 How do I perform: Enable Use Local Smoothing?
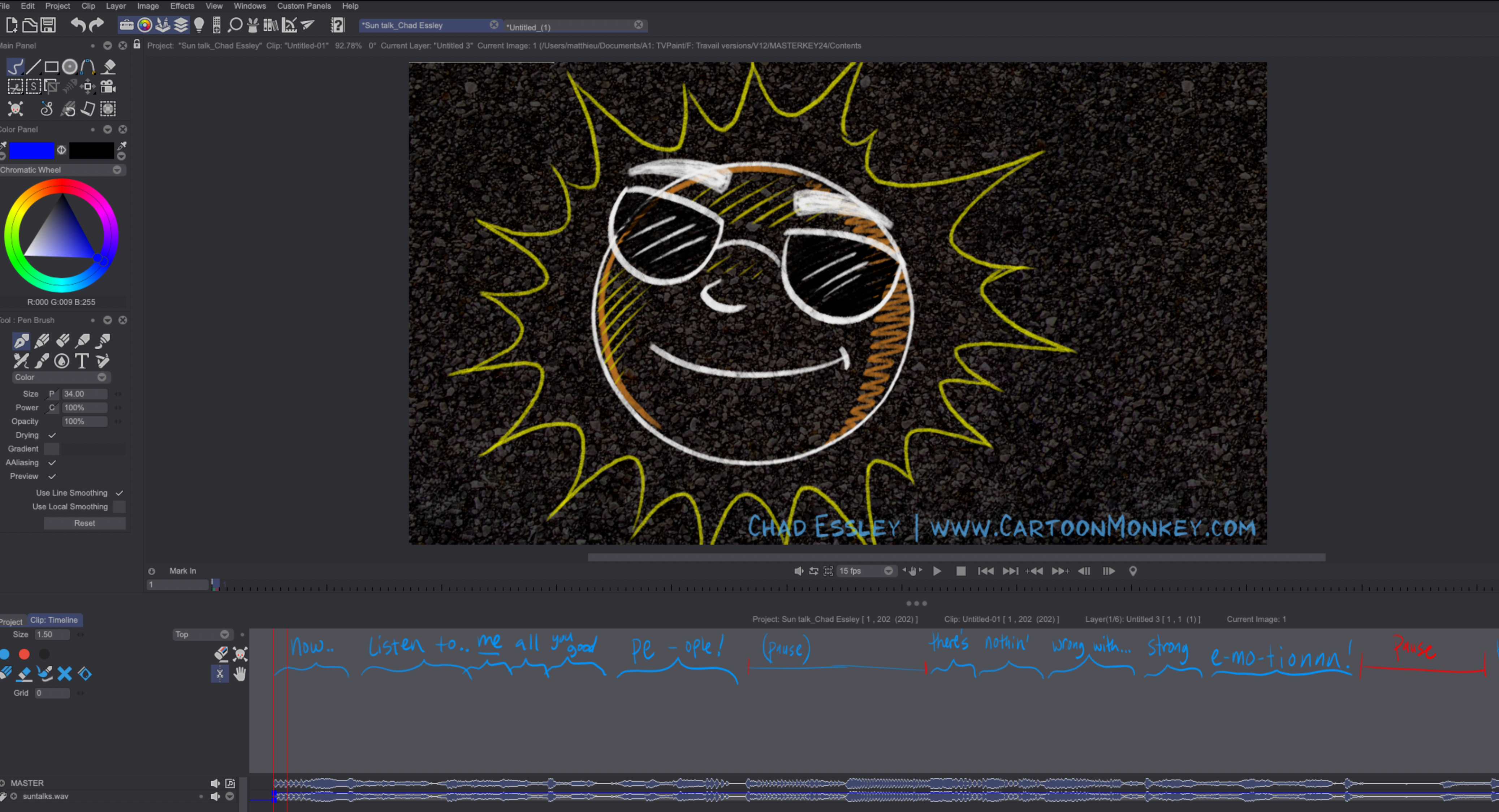[x=119, y=506]
